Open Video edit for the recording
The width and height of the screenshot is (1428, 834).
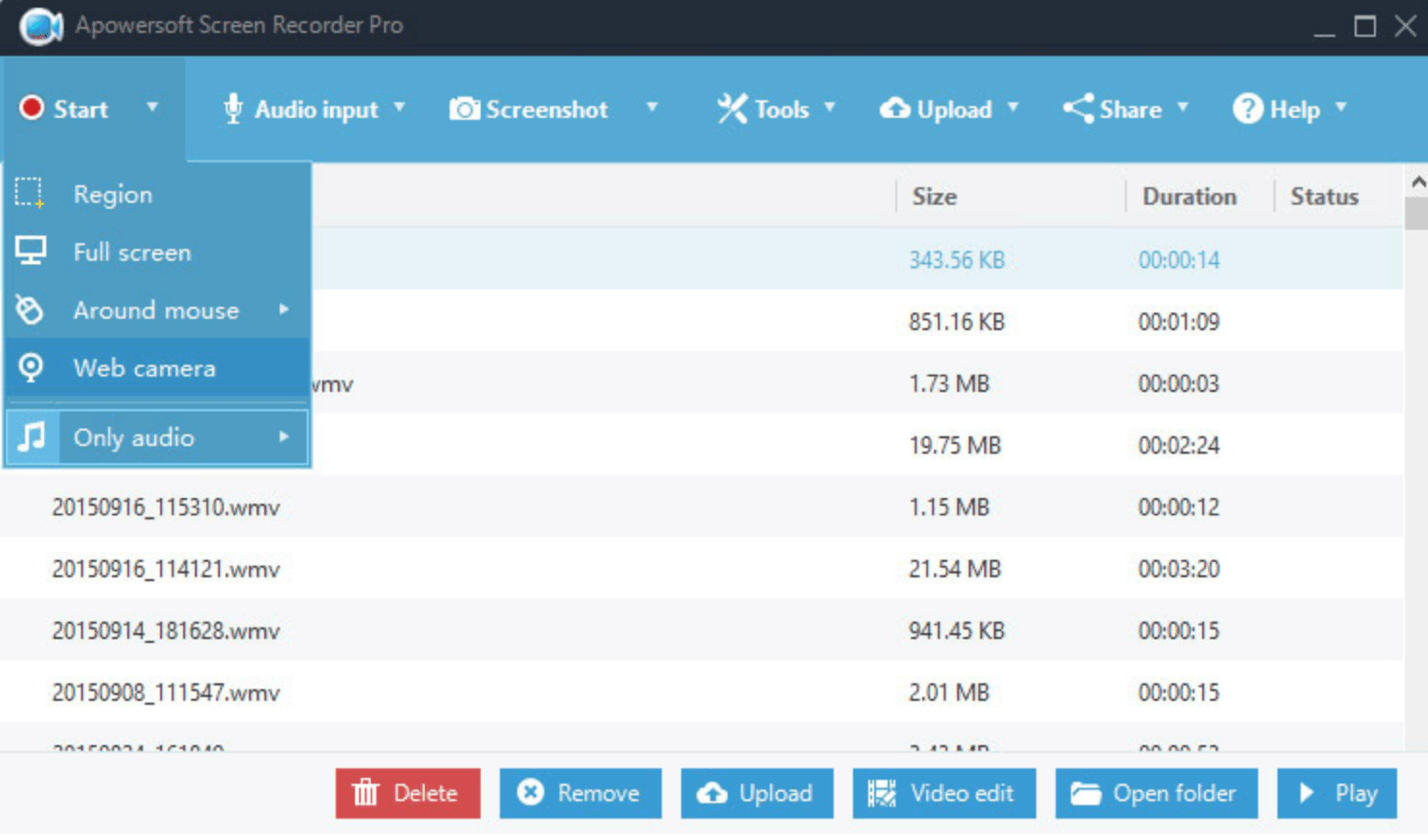[x=944, y=794]
